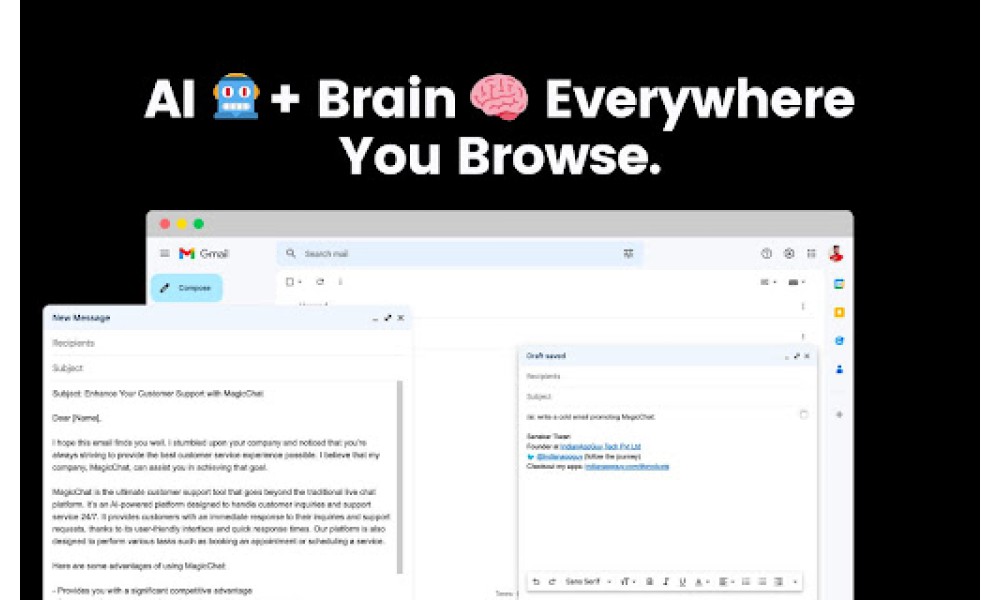
Task: Expand more formatting options arrow
Action: point(795,582)
